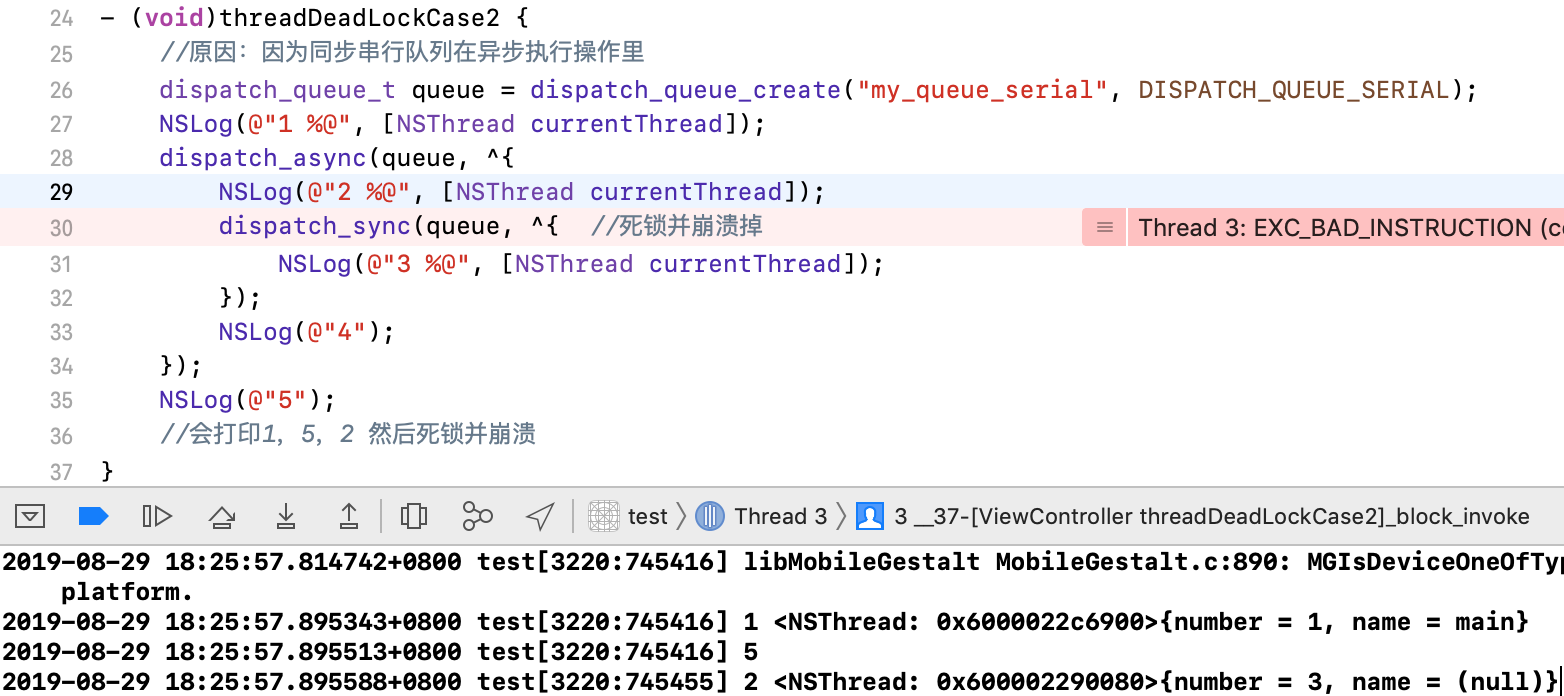This screenshot has height=696, width=1564.
Task: Click the dispatch_queue_create call on line 26
Action: 686,90
